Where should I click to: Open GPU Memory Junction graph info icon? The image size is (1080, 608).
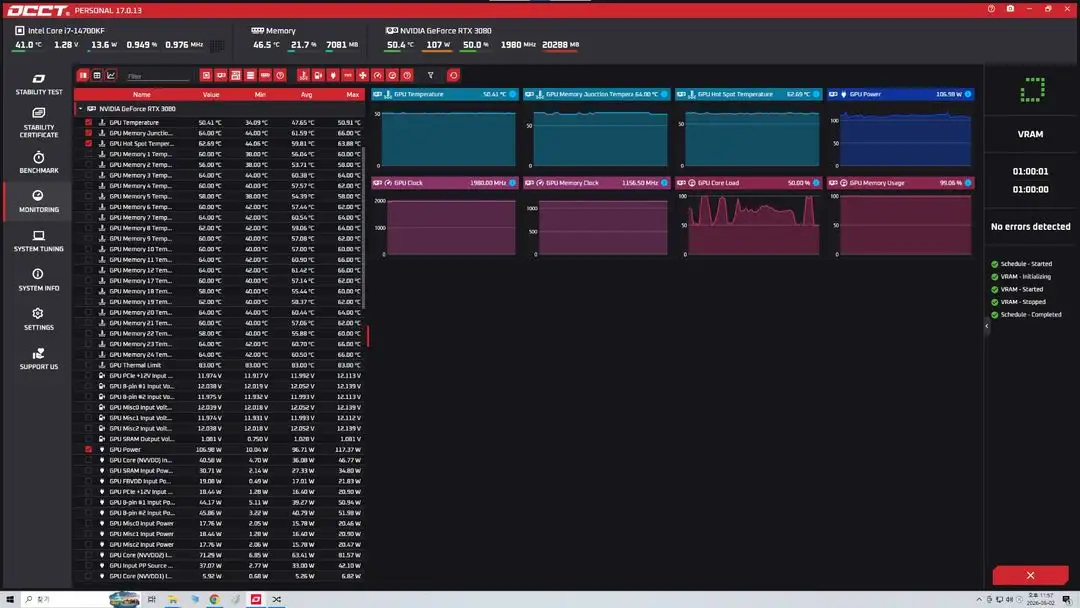pyautogui.click(x=665, y=94)
